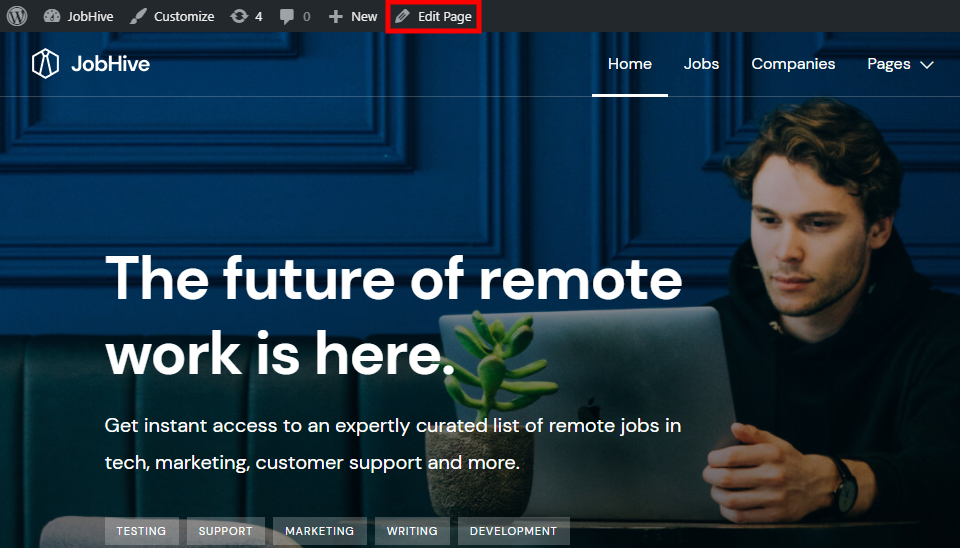The image size is (960, 548).
Task: Click the WordPress logo in admin bar
Action: (x=17, y=16)
